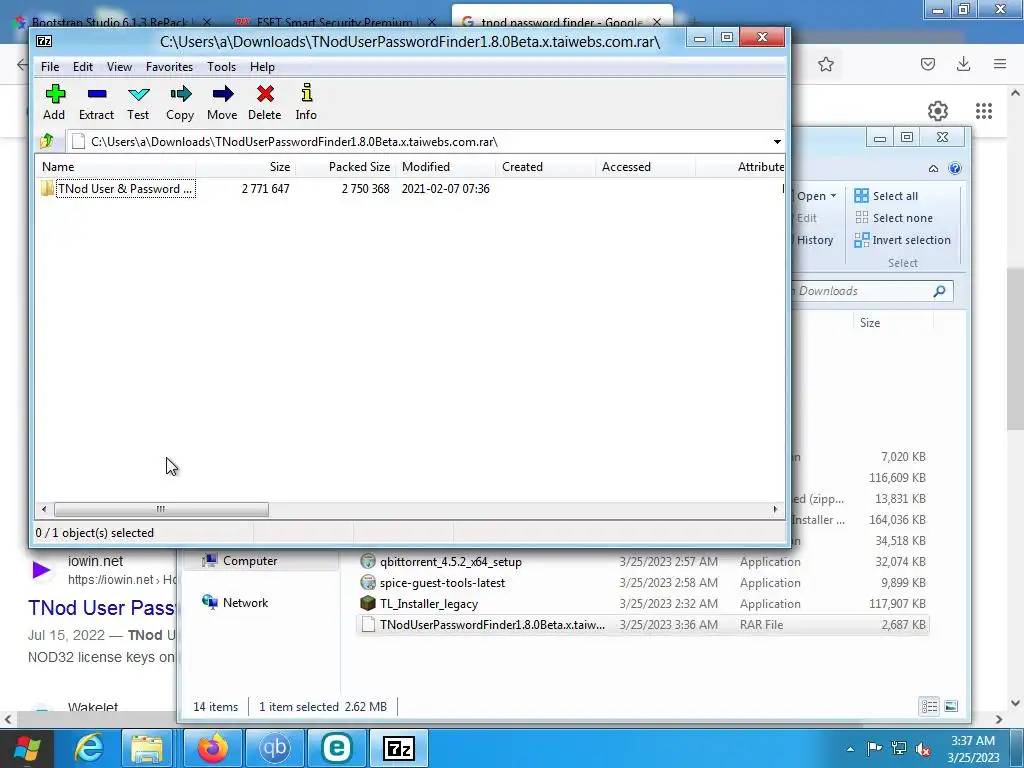Switch to the 7-Zip taskbar button
The height and width of the screenshot is (768, 1024).
pyautogui.click(x=399, y=748)
